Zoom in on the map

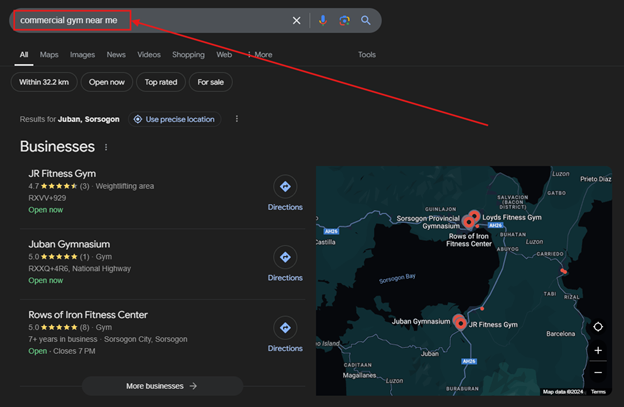(598, 351)
